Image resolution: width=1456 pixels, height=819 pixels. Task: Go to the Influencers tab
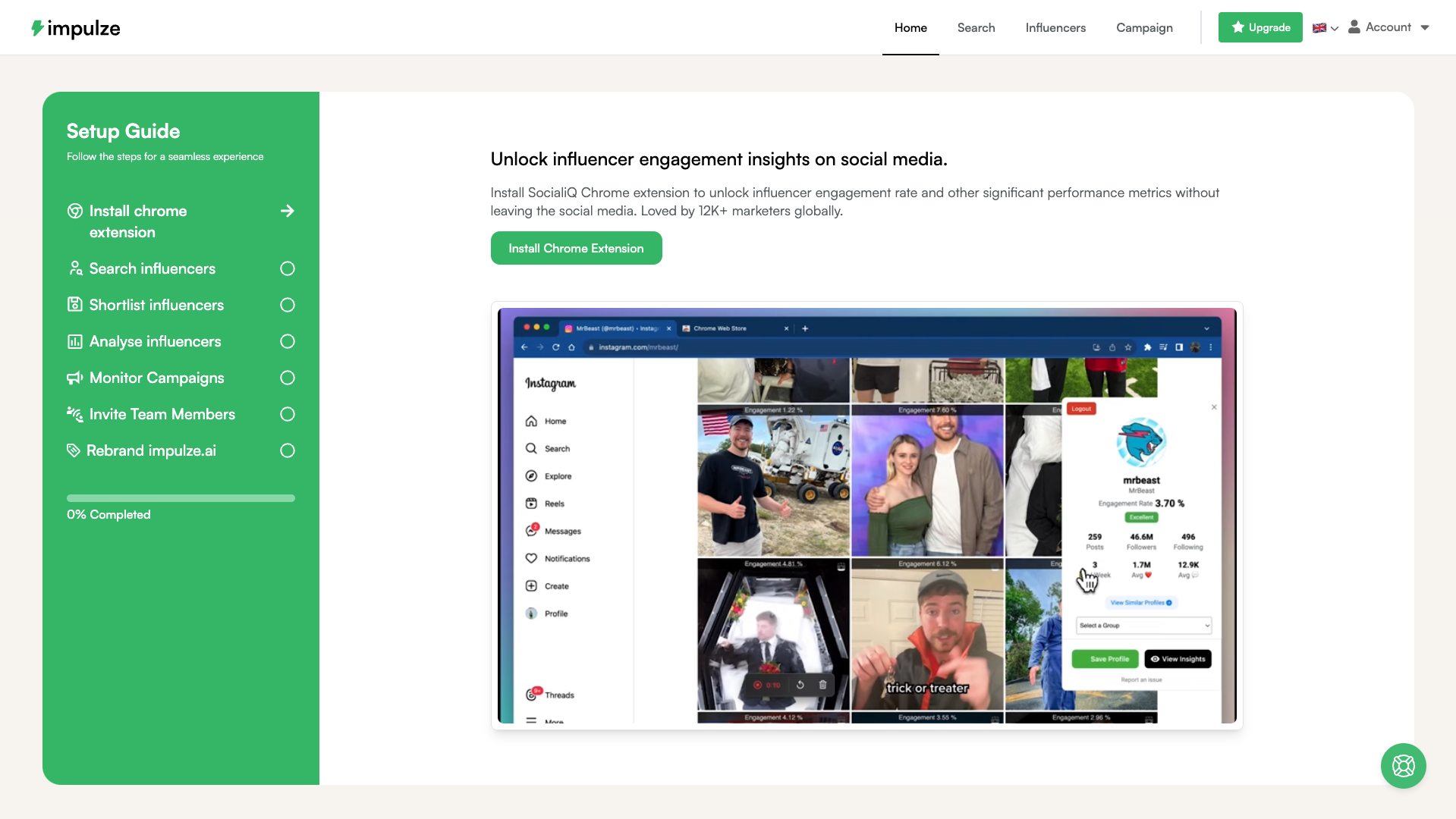tap(1055, 28)
